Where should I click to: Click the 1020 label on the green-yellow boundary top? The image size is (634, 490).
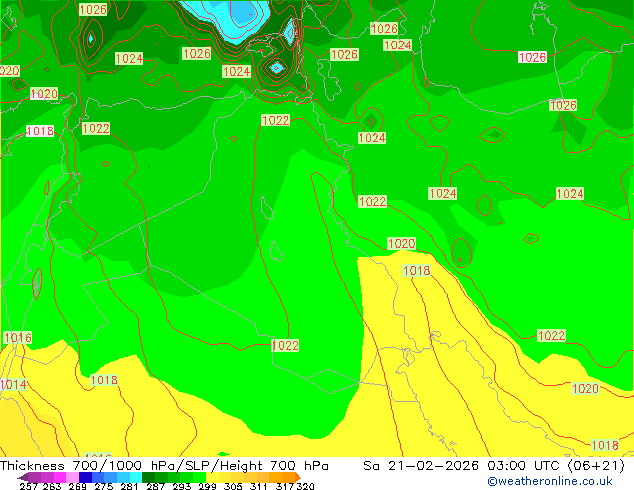[401, 243]
